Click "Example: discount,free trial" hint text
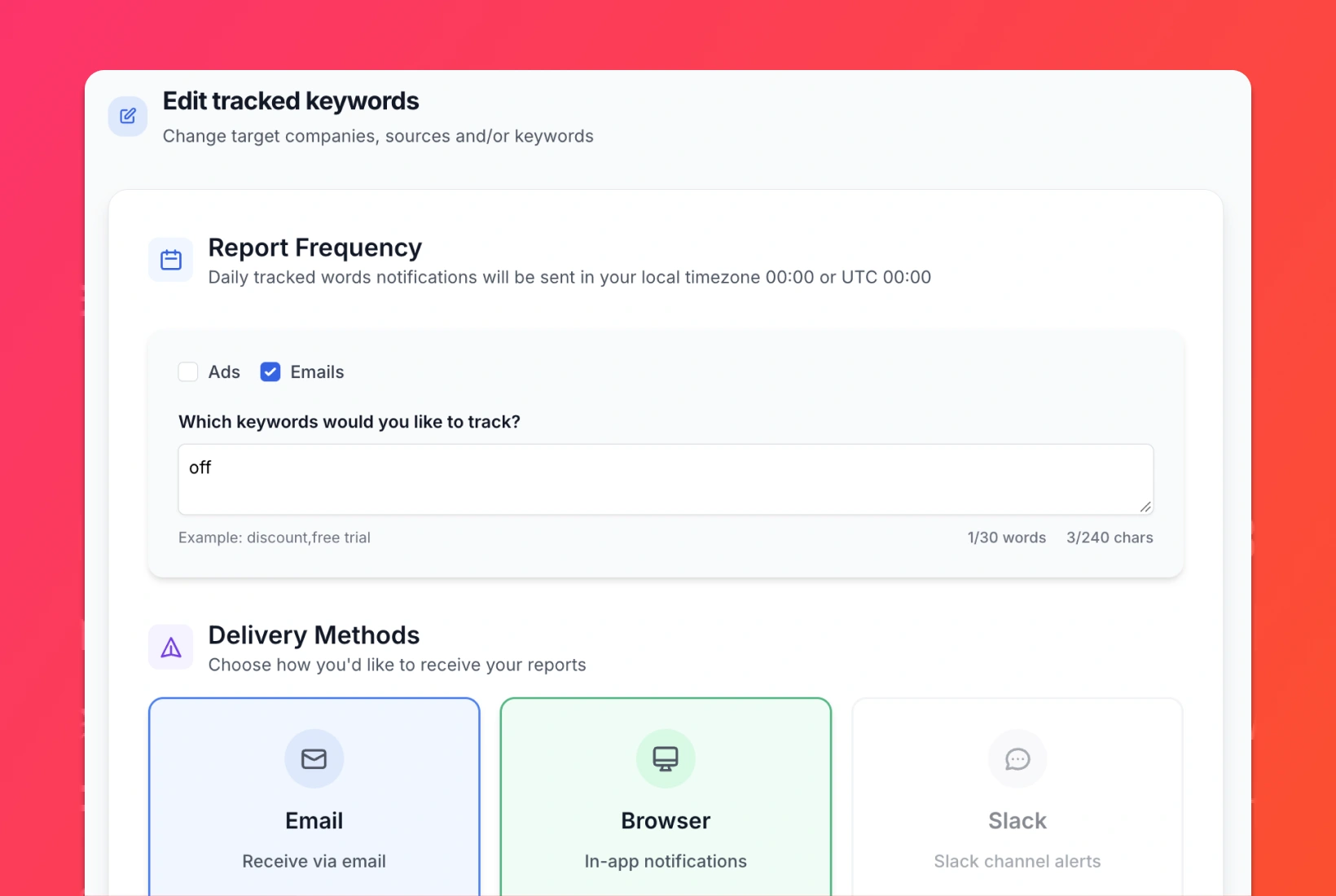 click(x=275, y=538)
